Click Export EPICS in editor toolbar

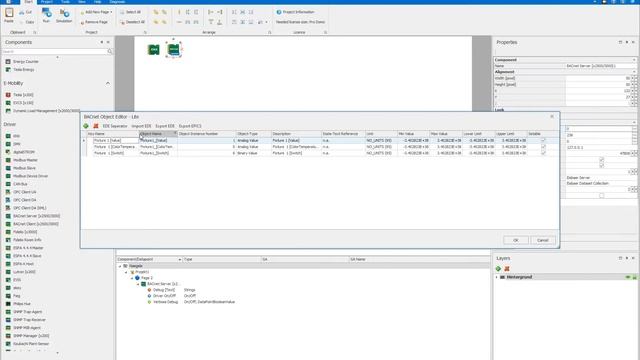pos(190,127)
